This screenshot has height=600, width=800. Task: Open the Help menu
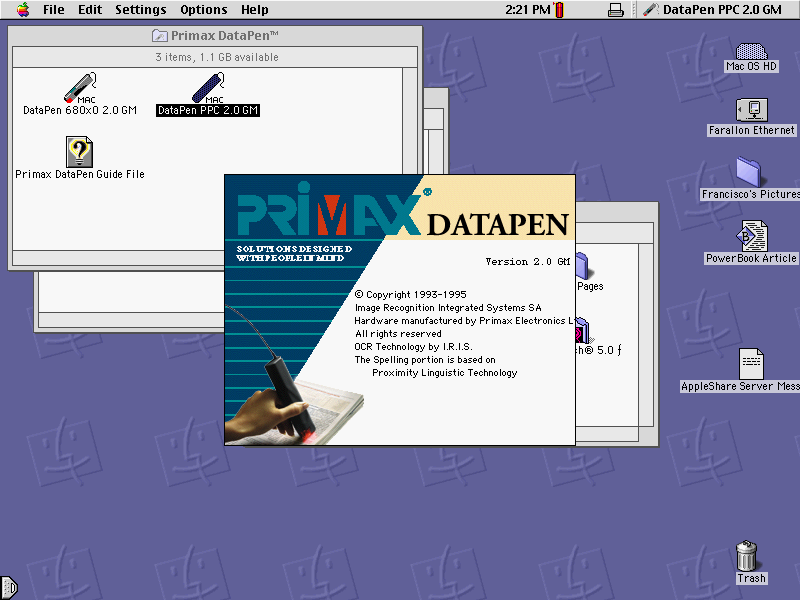(254, 9)
